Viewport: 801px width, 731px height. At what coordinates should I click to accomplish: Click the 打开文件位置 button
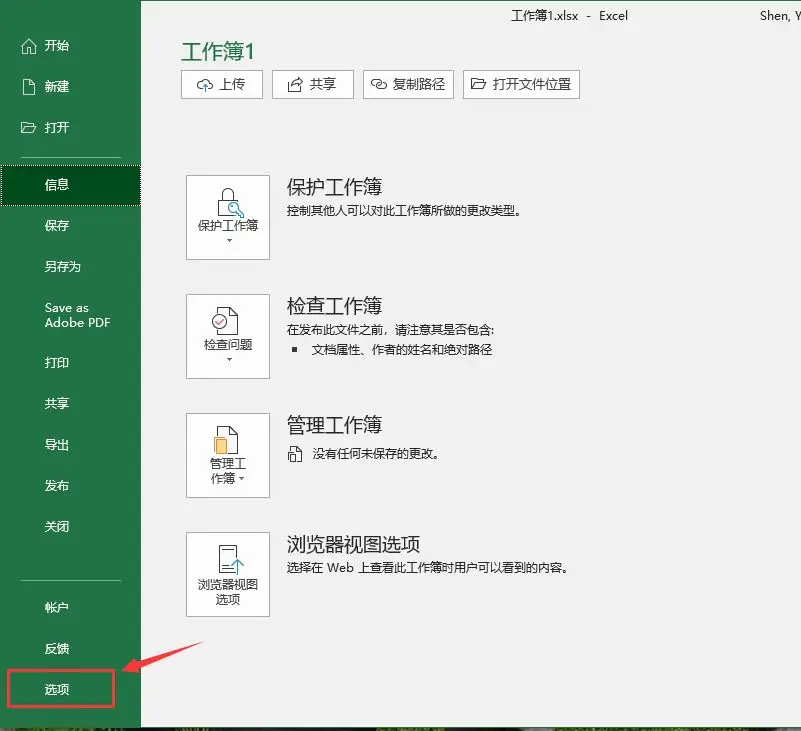(521, 85)
